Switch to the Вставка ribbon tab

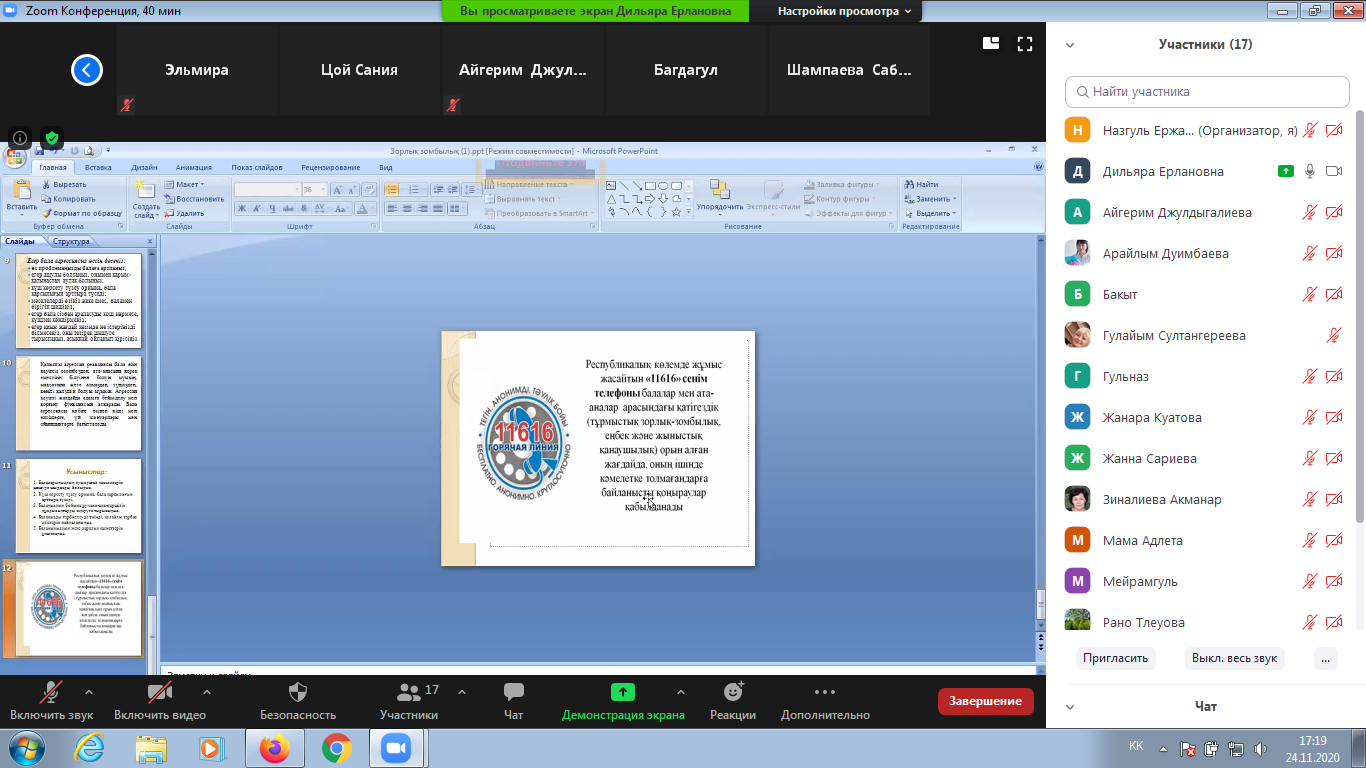(98, 167)
